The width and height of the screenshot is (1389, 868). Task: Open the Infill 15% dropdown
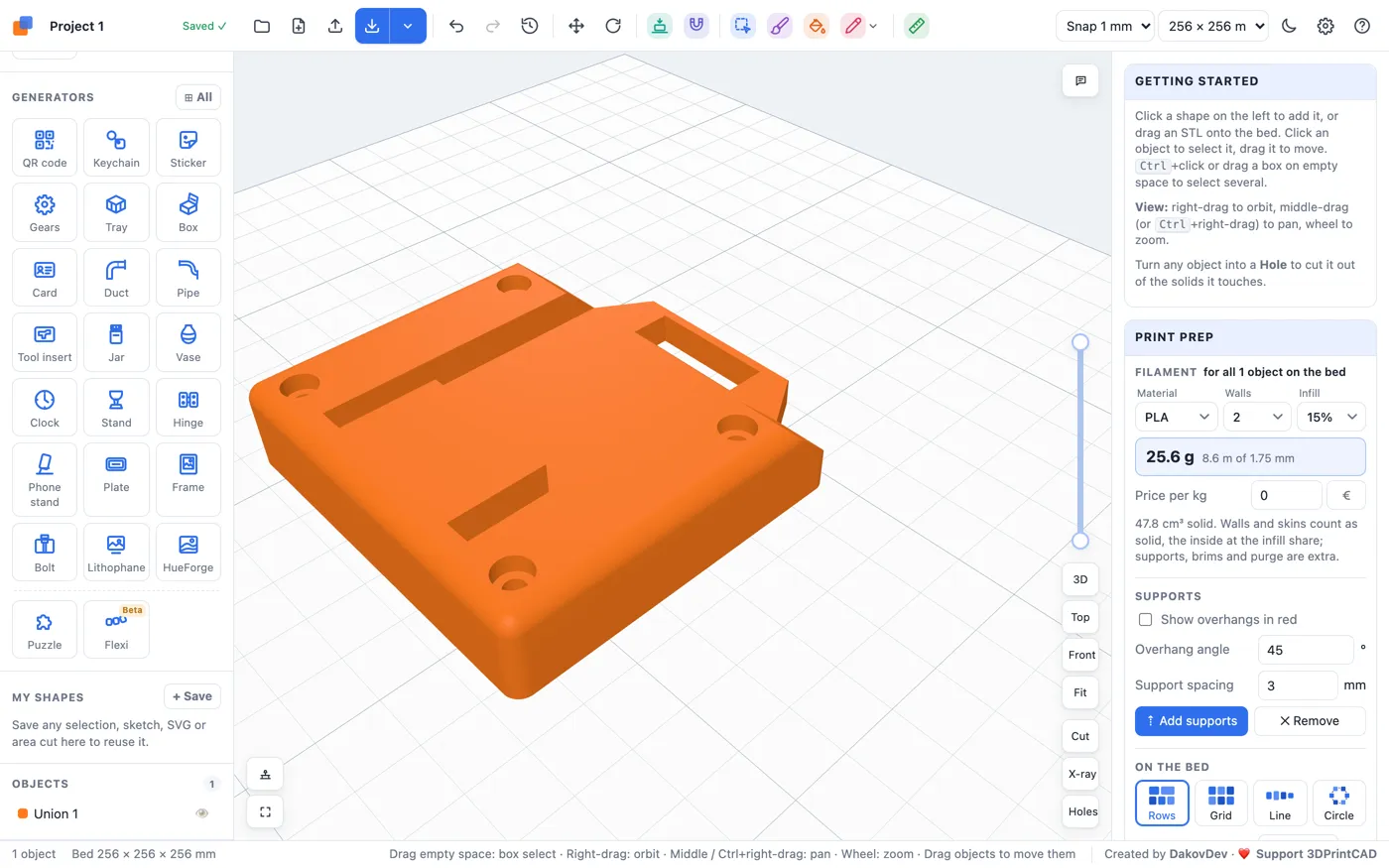[1331, 417]
